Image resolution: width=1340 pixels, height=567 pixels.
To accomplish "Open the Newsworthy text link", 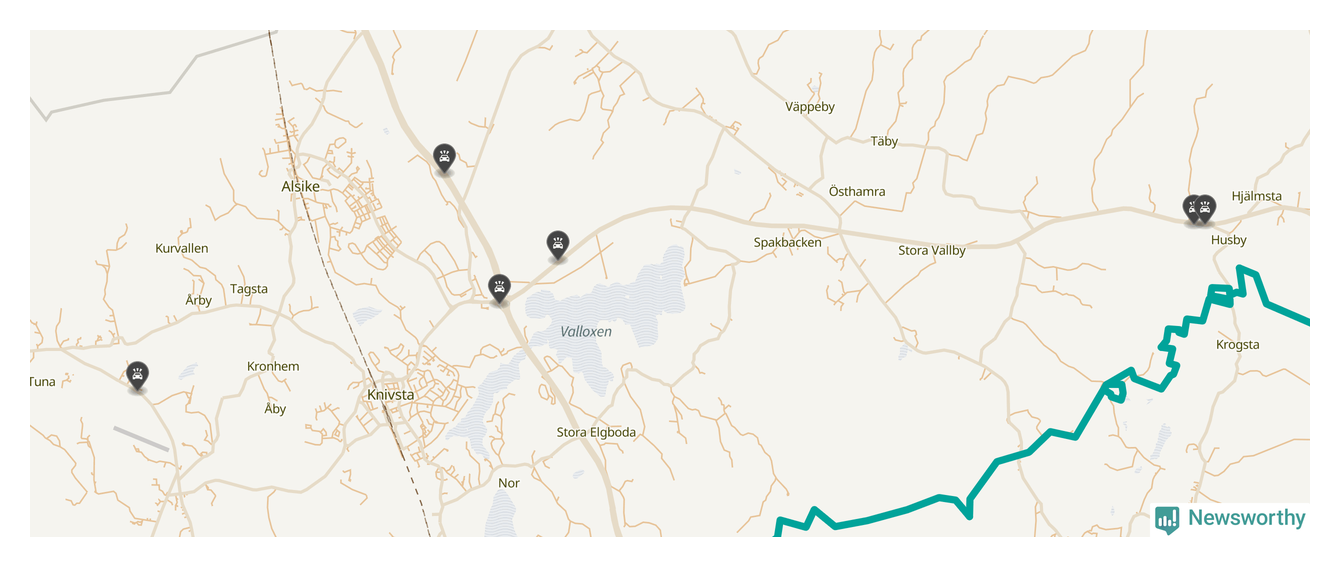I will [x=1246, y=518].
